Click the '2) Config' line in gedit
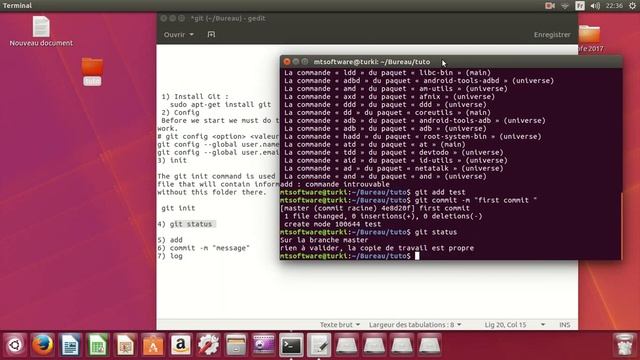640x360 pixels. 180,113
